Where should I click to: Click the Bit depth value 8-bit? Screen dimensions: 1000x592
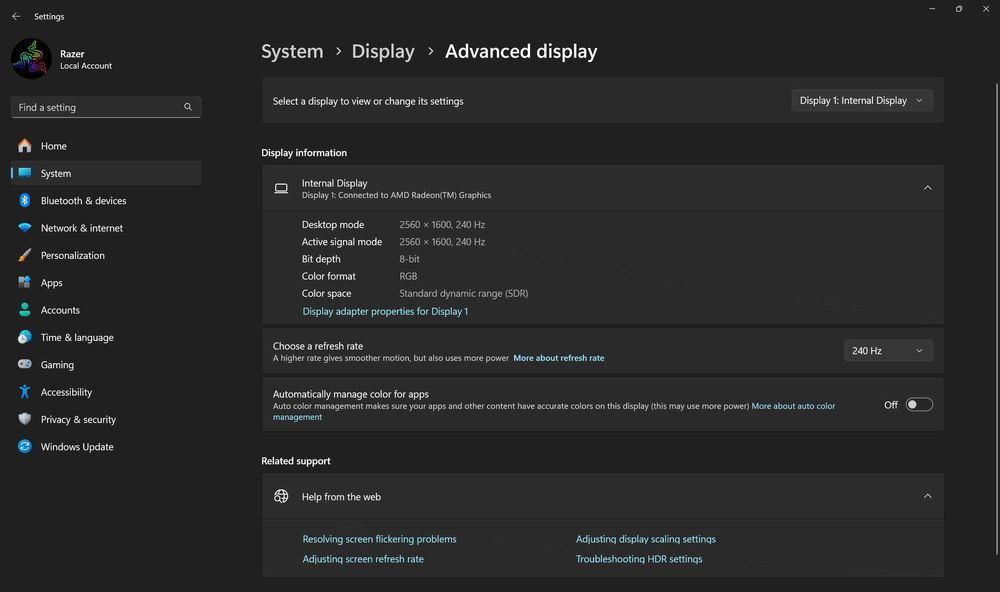coord(409,259)
